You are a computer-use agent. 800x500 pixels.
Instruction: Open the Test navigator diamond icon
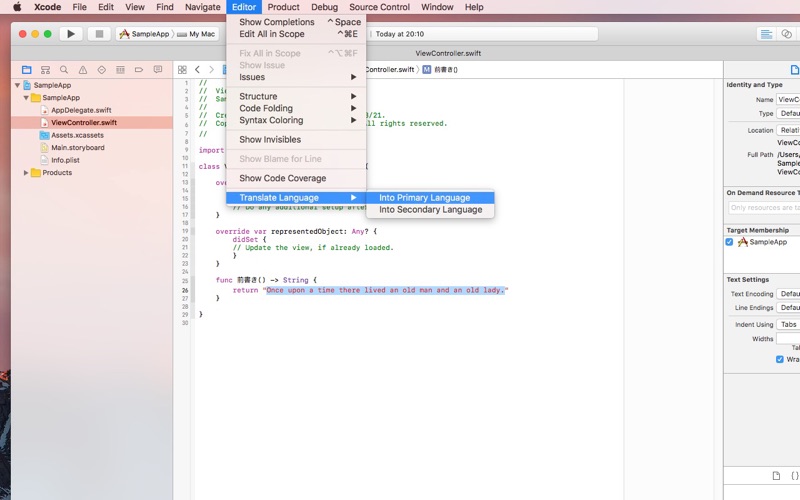(102, 69)
